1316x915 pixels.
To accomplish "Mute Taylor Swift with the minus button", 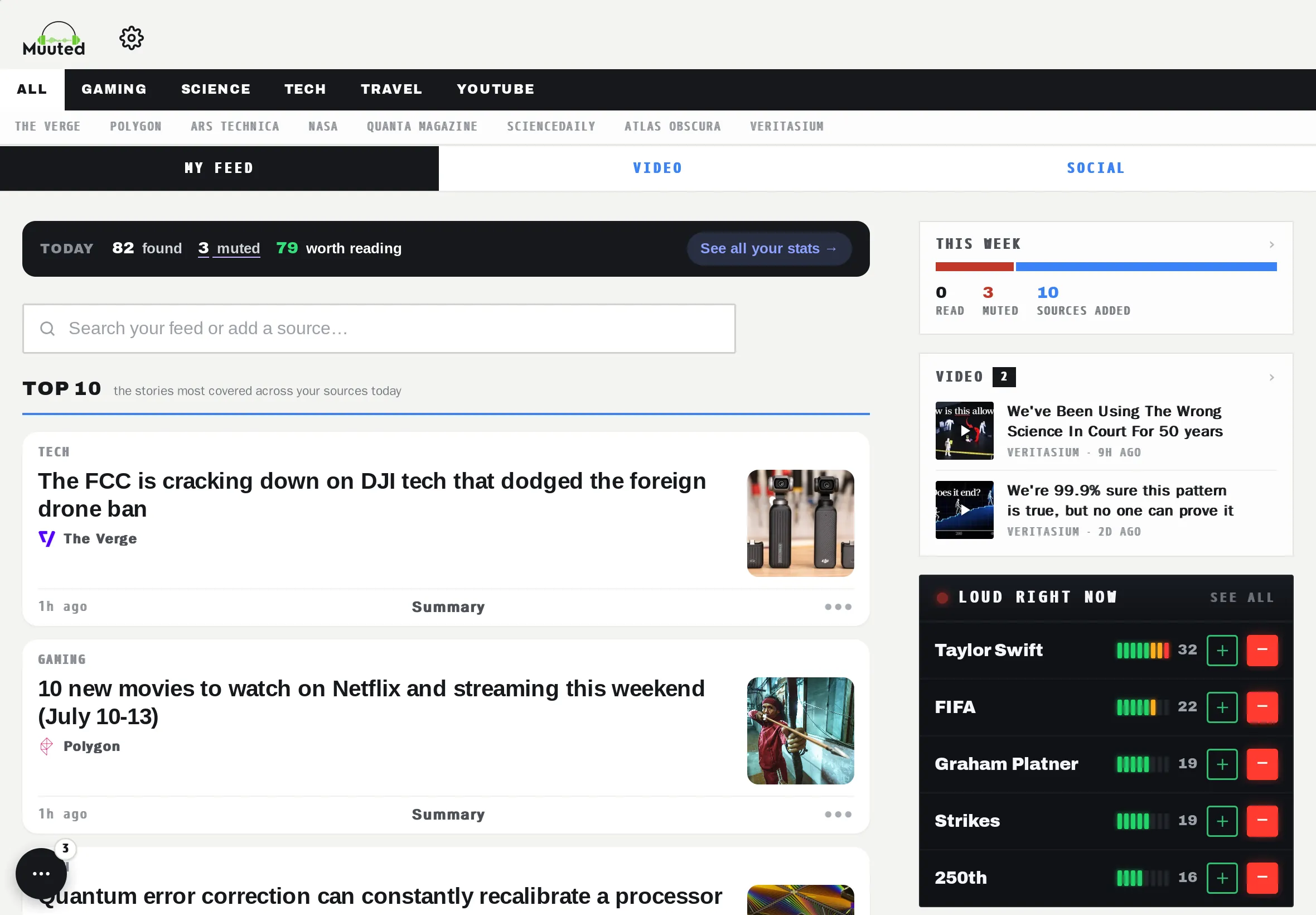I will point(1262,650).
